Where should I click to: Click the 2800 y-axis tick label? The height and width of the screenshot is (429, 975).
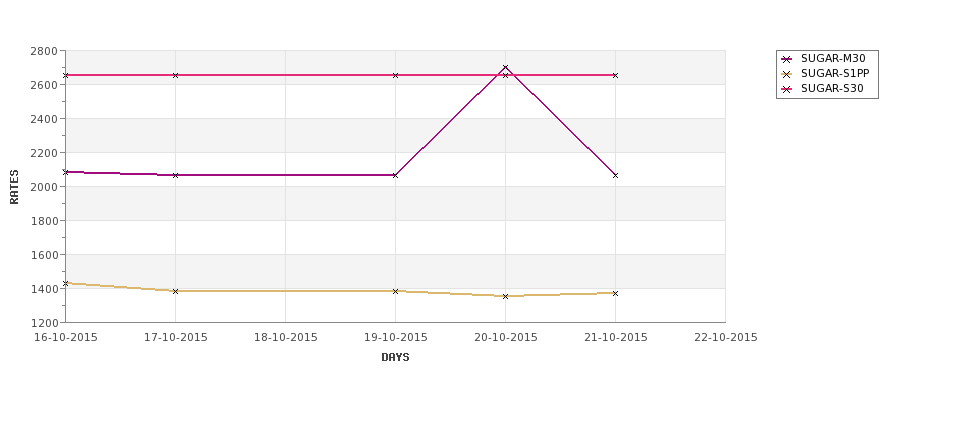(x=44, y=51)
